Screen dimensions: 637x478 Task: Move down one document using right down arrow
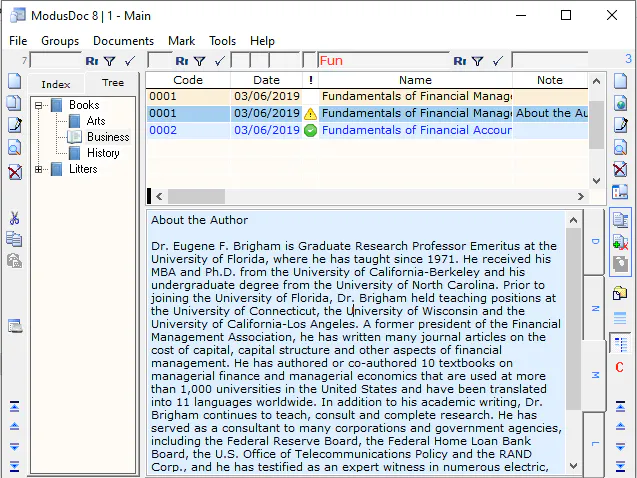(620, 447)
